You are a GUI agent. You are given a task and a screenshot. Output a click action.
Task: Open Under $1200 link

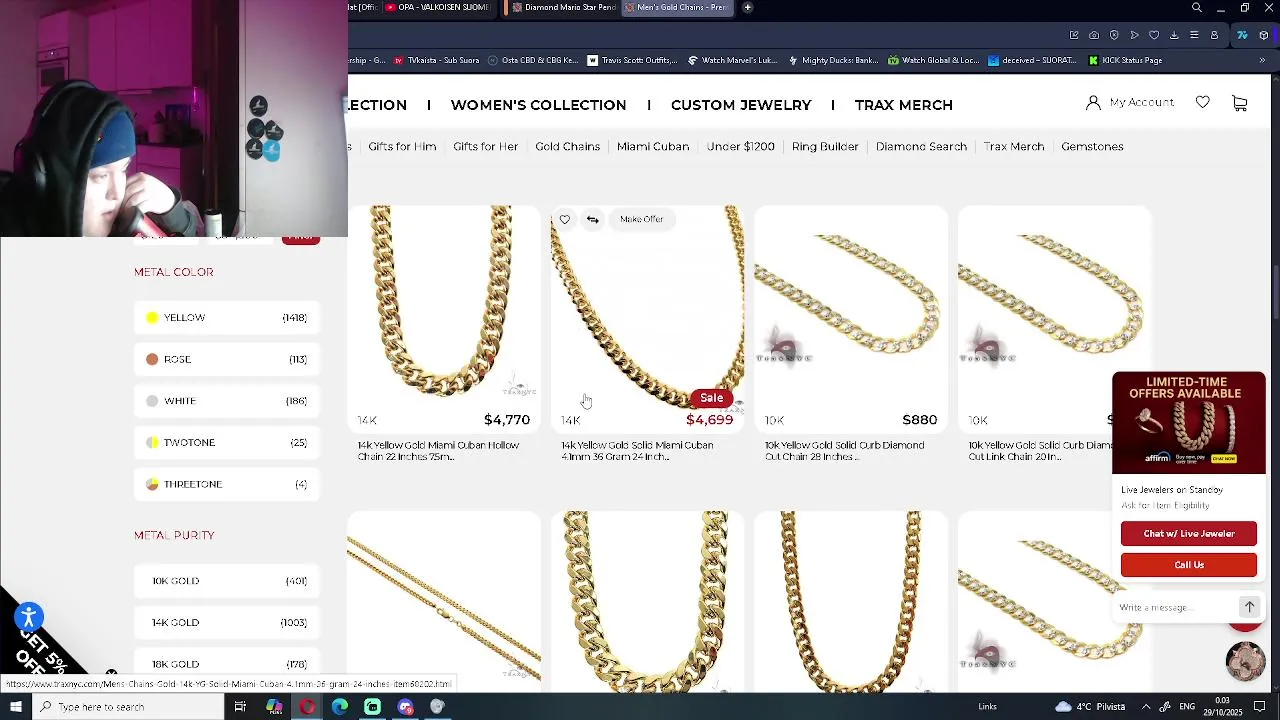(x=740, y=147)
